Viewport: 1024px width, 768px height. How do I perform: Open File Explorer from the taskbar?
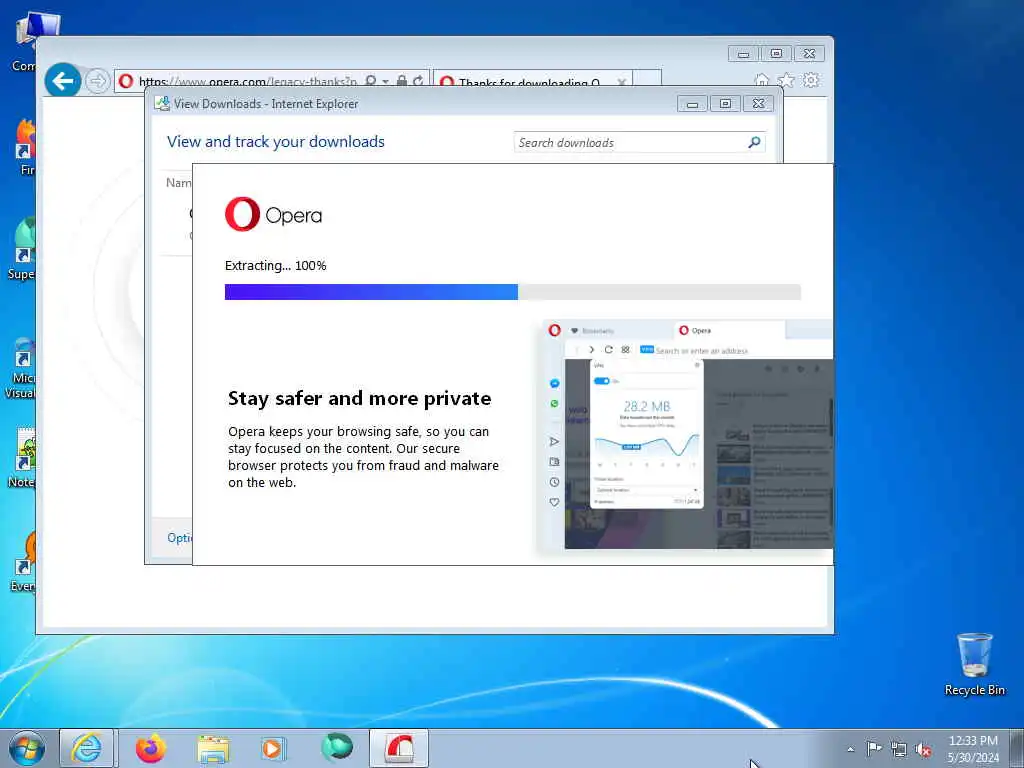[214, 749]
